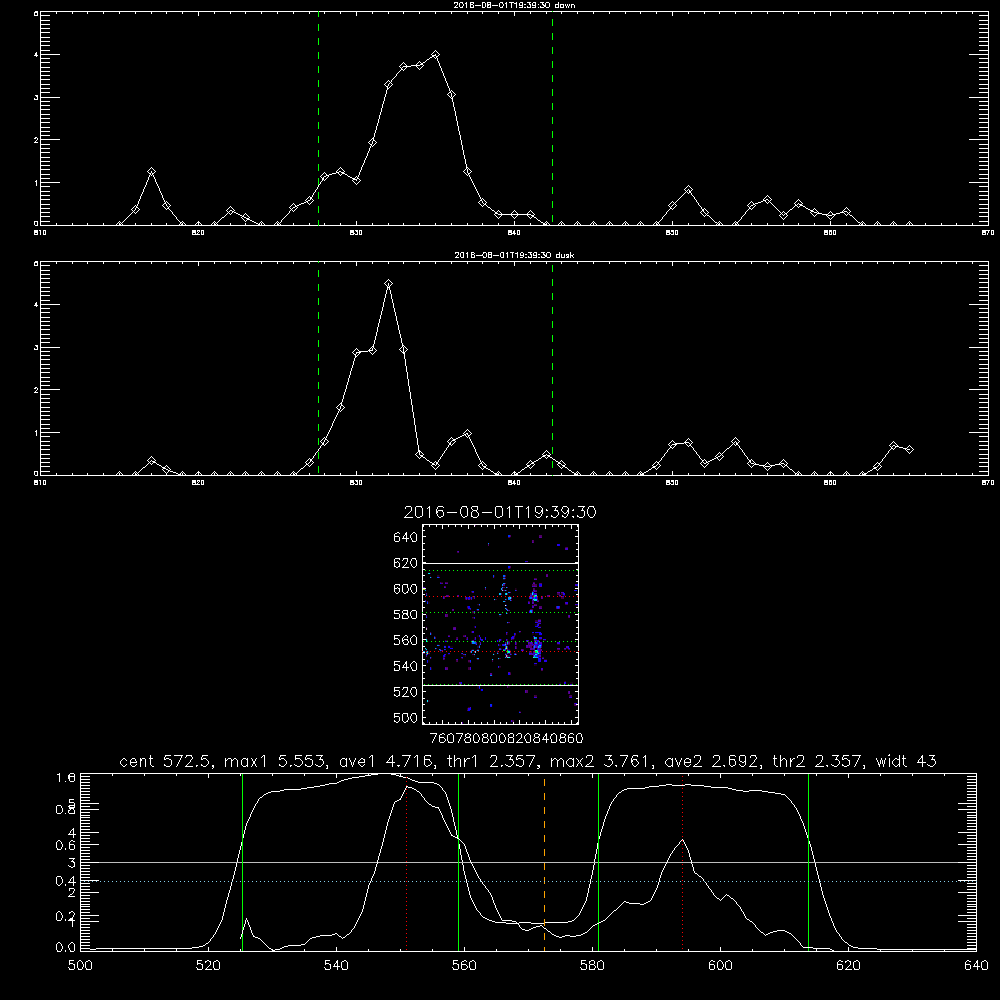Click the 840 x-axis label under dusk plot
Screen dimensions: 1000x1000
(x=514, y=483)
